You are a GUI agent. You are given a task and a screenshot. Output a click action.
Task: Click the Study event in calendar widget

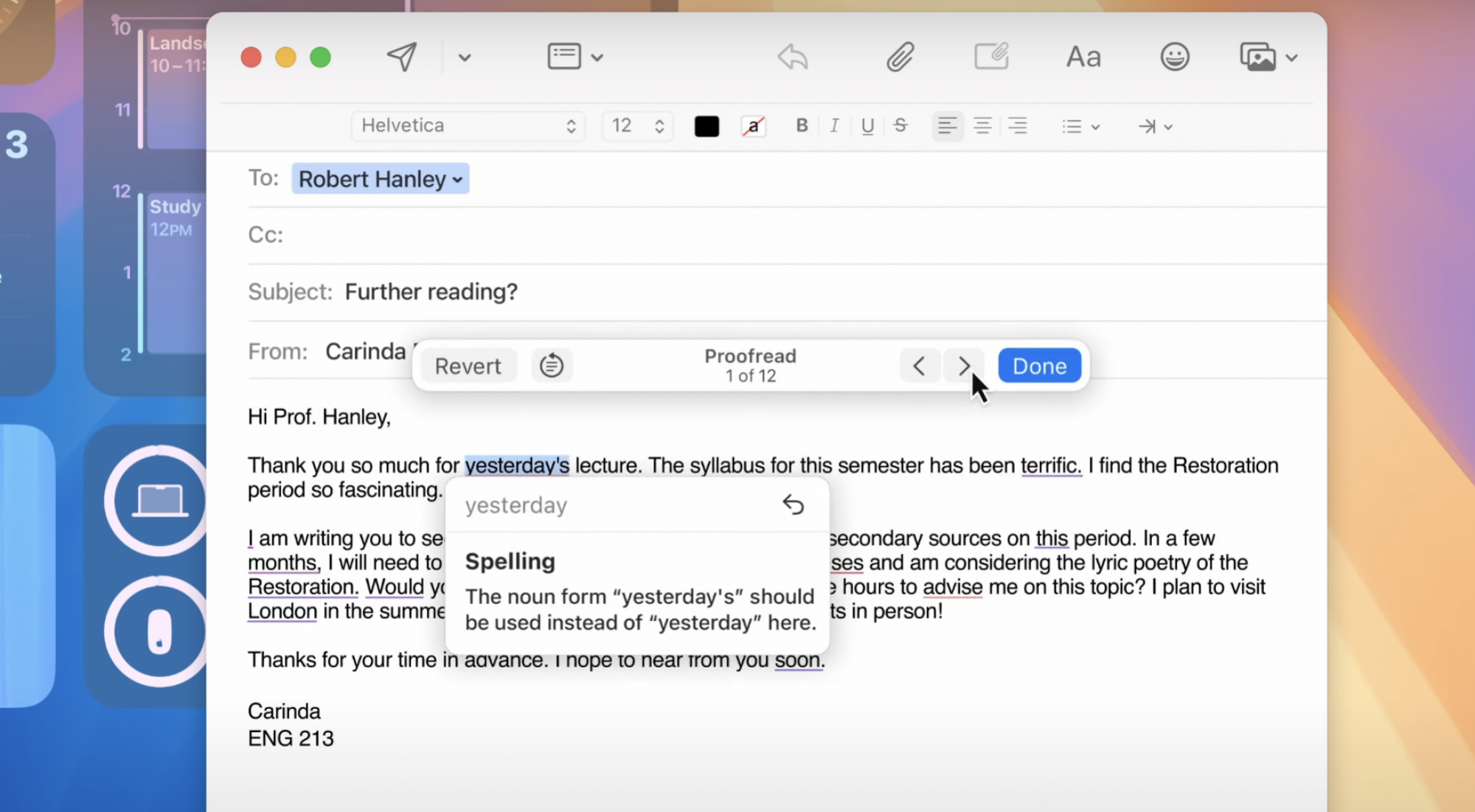pyautogui.click(x=176, y=273)
